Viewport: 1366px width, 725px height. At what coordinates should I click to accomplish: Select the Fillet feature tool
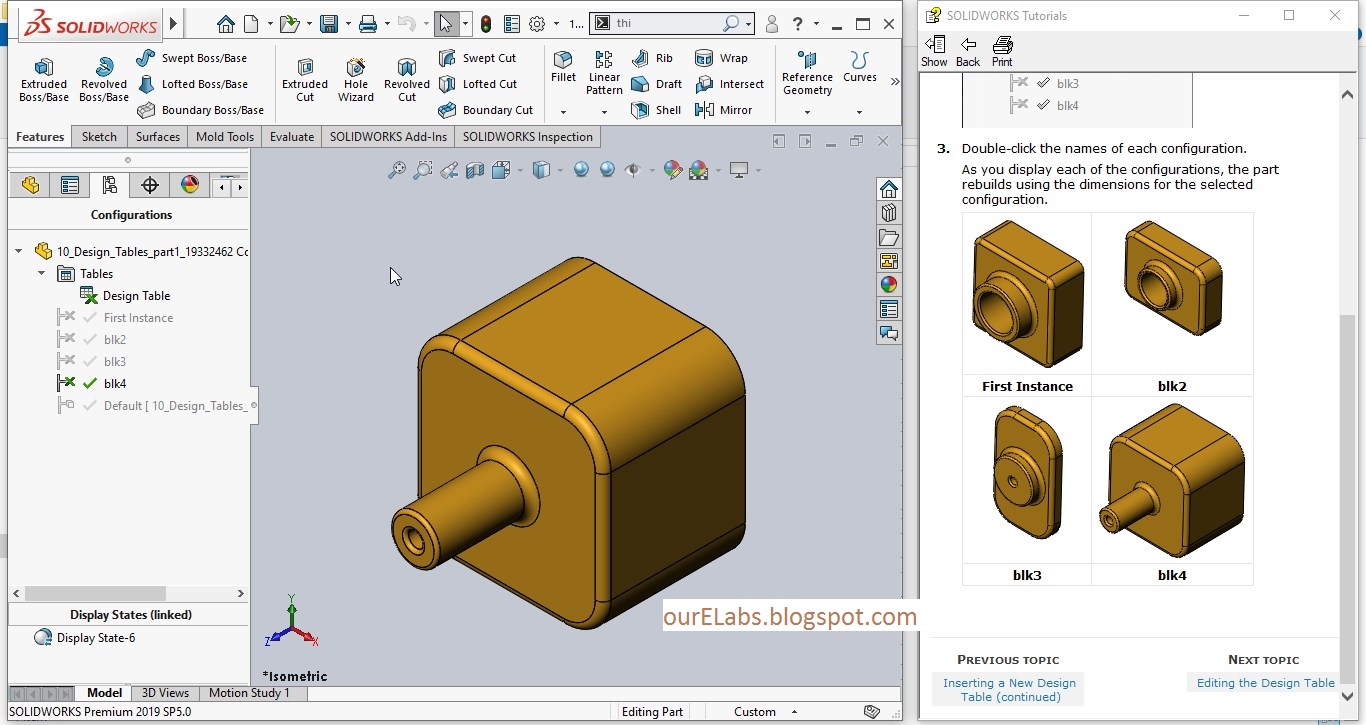point(563,70)
